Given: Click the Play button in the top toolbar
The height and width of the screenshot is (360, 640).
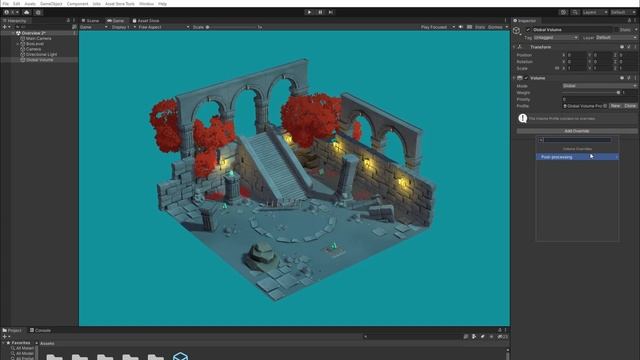Looking at the screenshot, I should pyautogui.click(x=309, y=12).
